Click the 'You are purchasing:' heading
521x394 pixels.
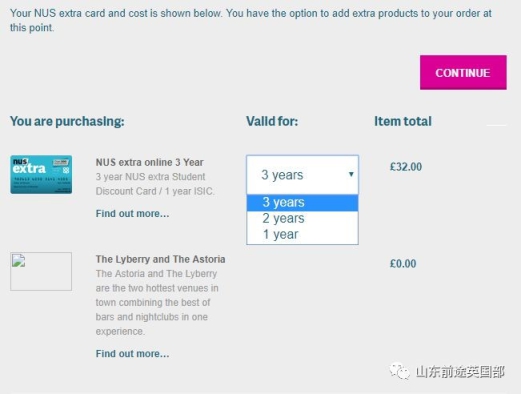pyautogui.click(x=67, y=121)
